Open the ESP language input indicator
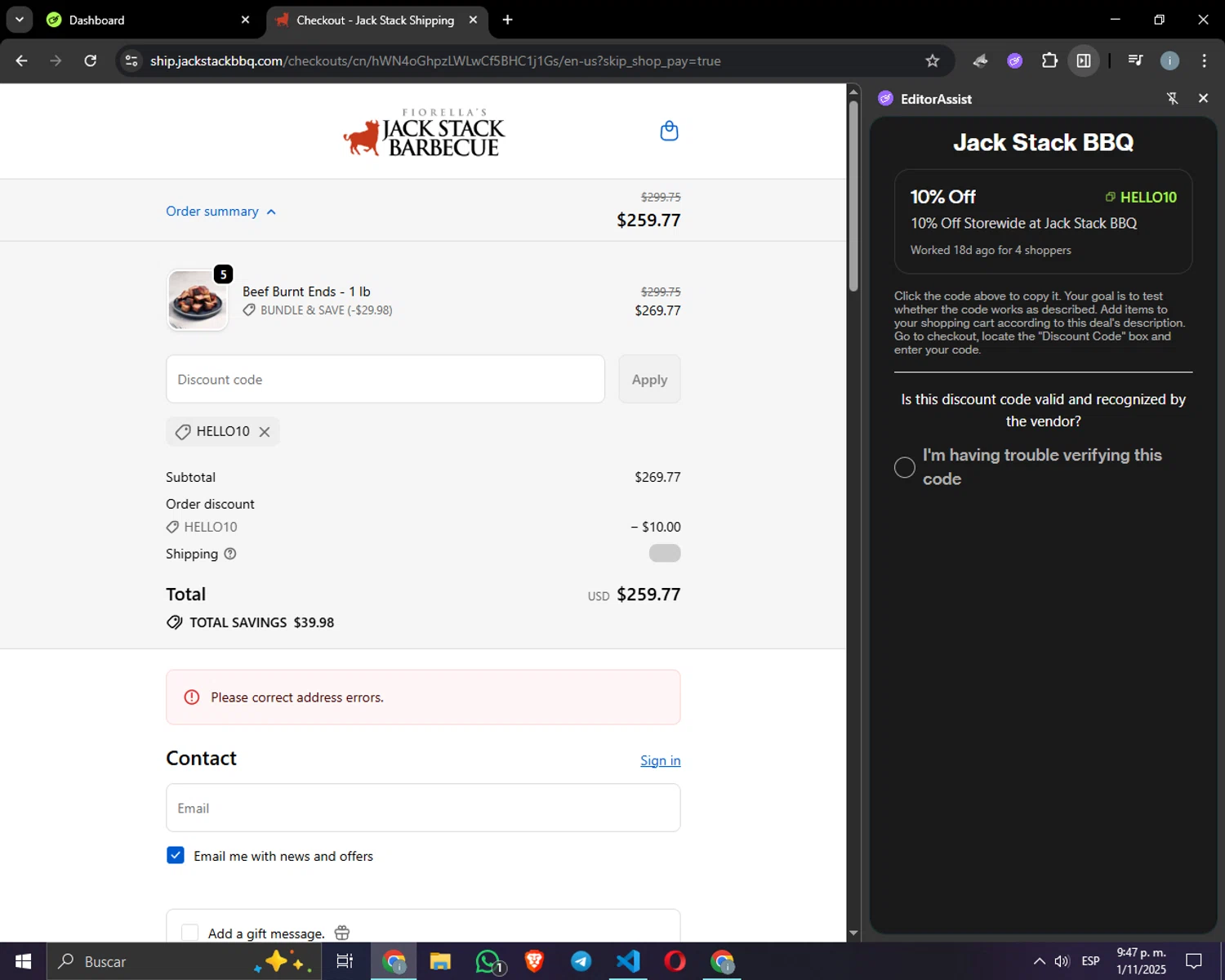1225x980 pixels. pyautogui.click(x=1090, y=961)
